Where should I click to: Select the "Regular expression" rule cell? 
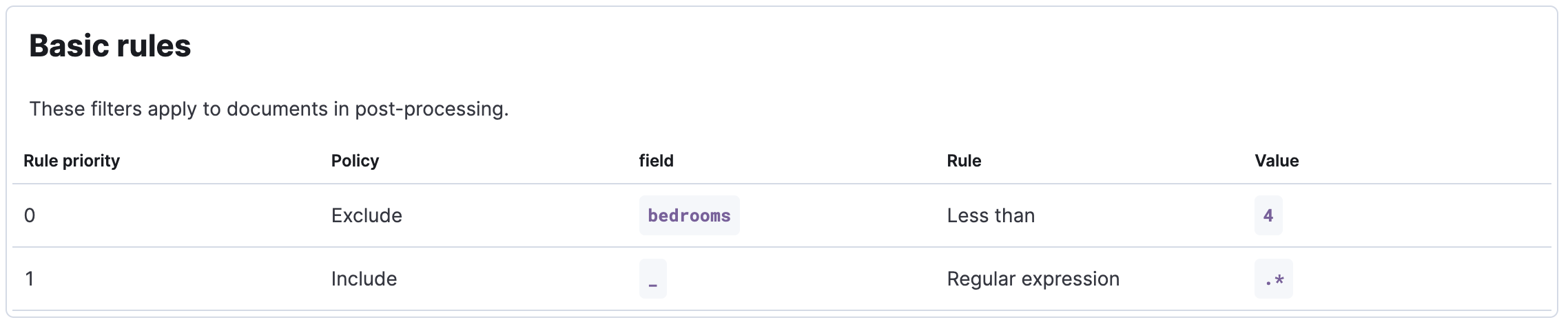coord(1033,279)
